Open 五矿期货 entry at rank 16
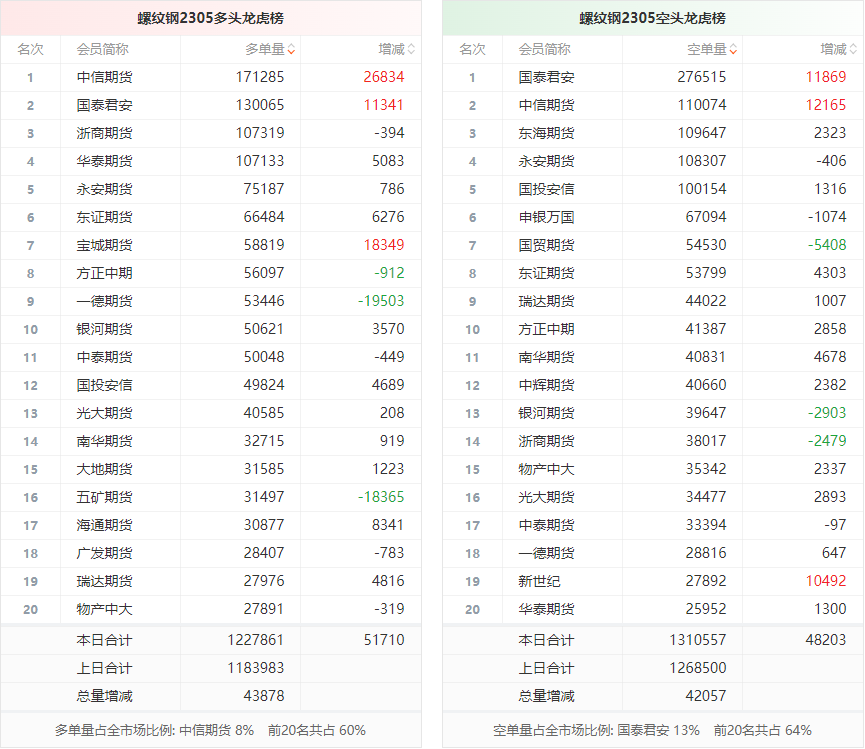 104,497
